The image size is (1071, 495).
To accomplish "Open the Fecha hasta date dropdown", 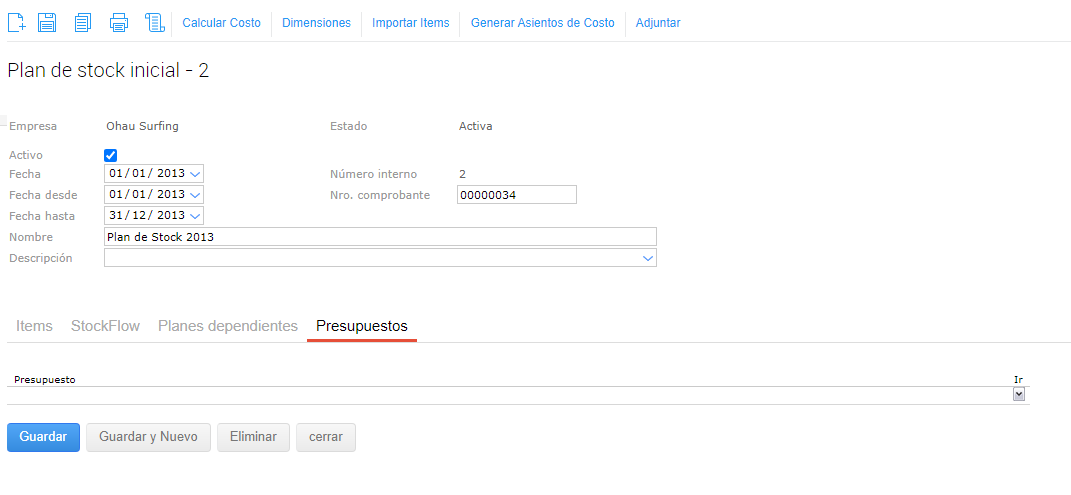I will [195, 216].
